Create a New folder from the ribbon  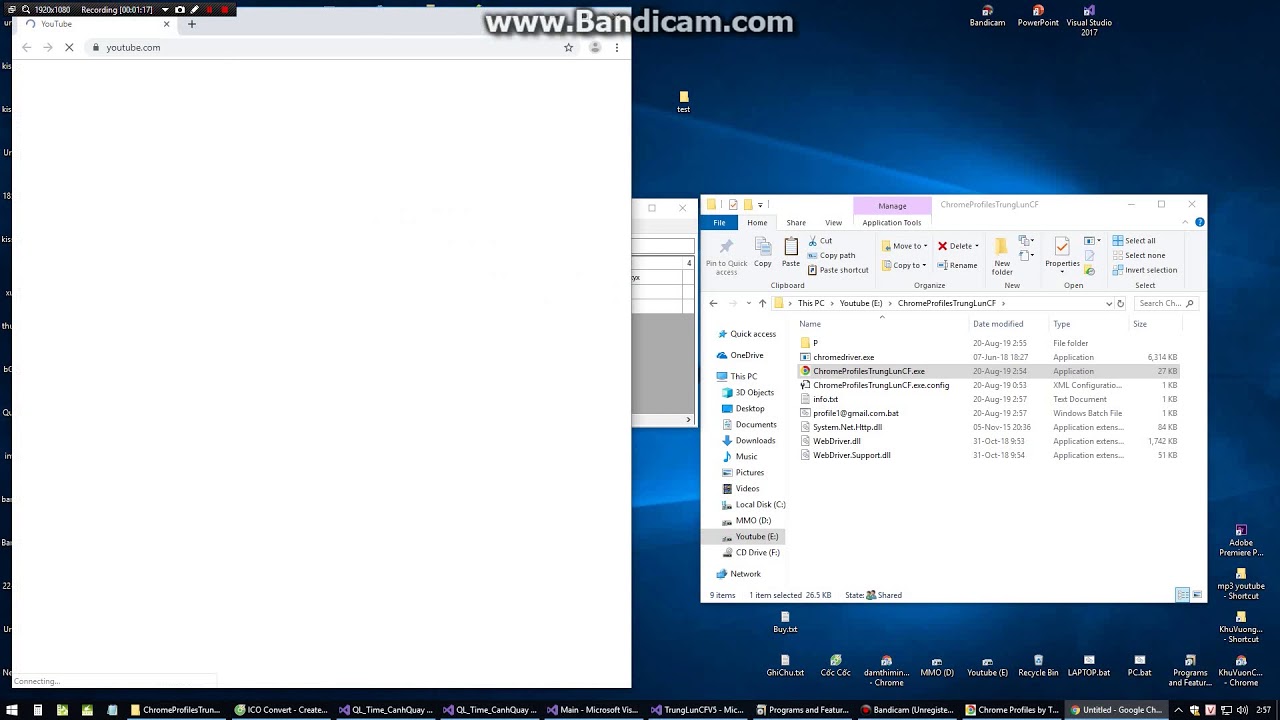pyautogui.click(x=1002, y=256)
